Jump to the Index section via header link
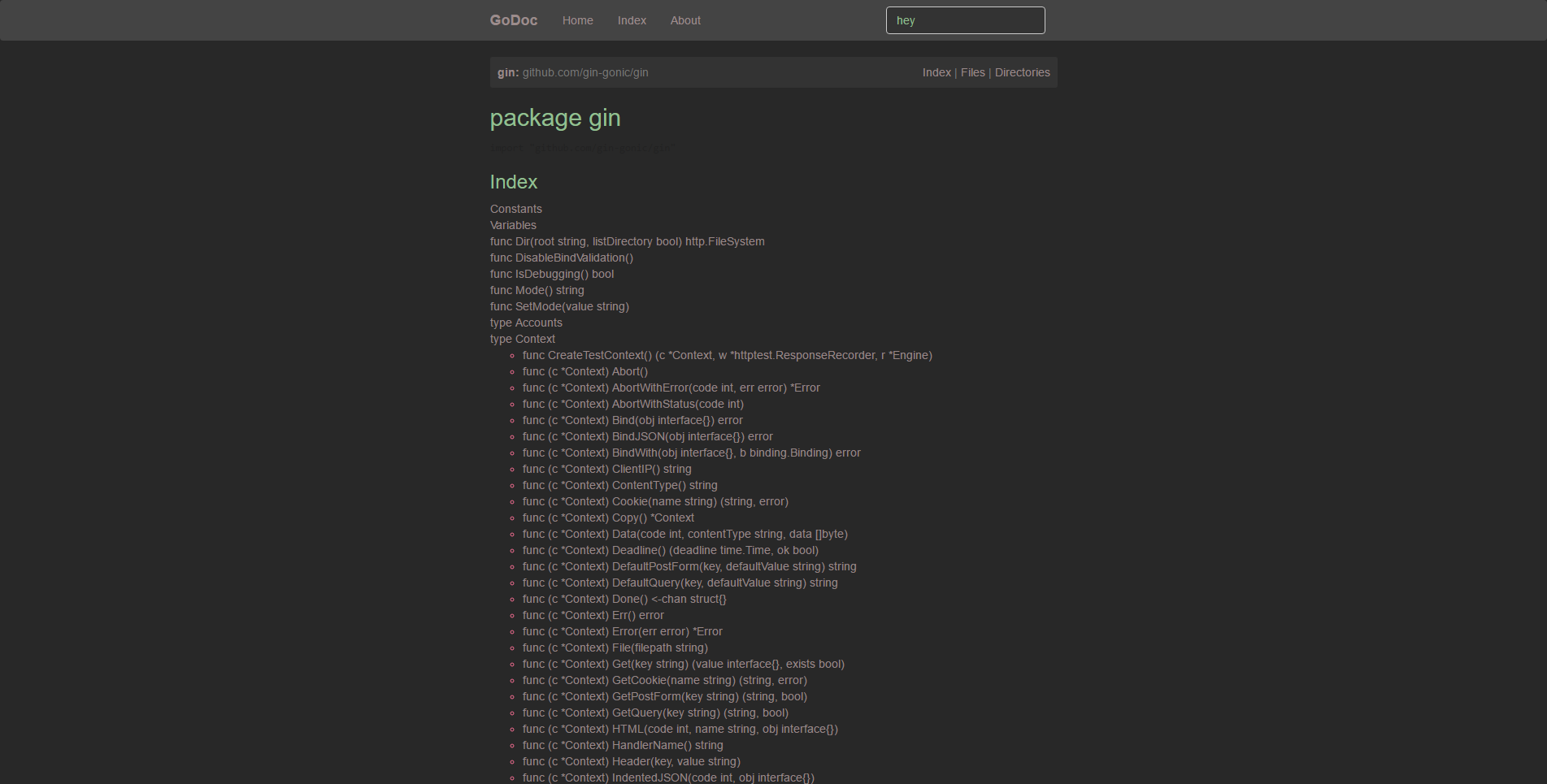The width and height of the screenshot is (1547, 784). tap(936, 72)
